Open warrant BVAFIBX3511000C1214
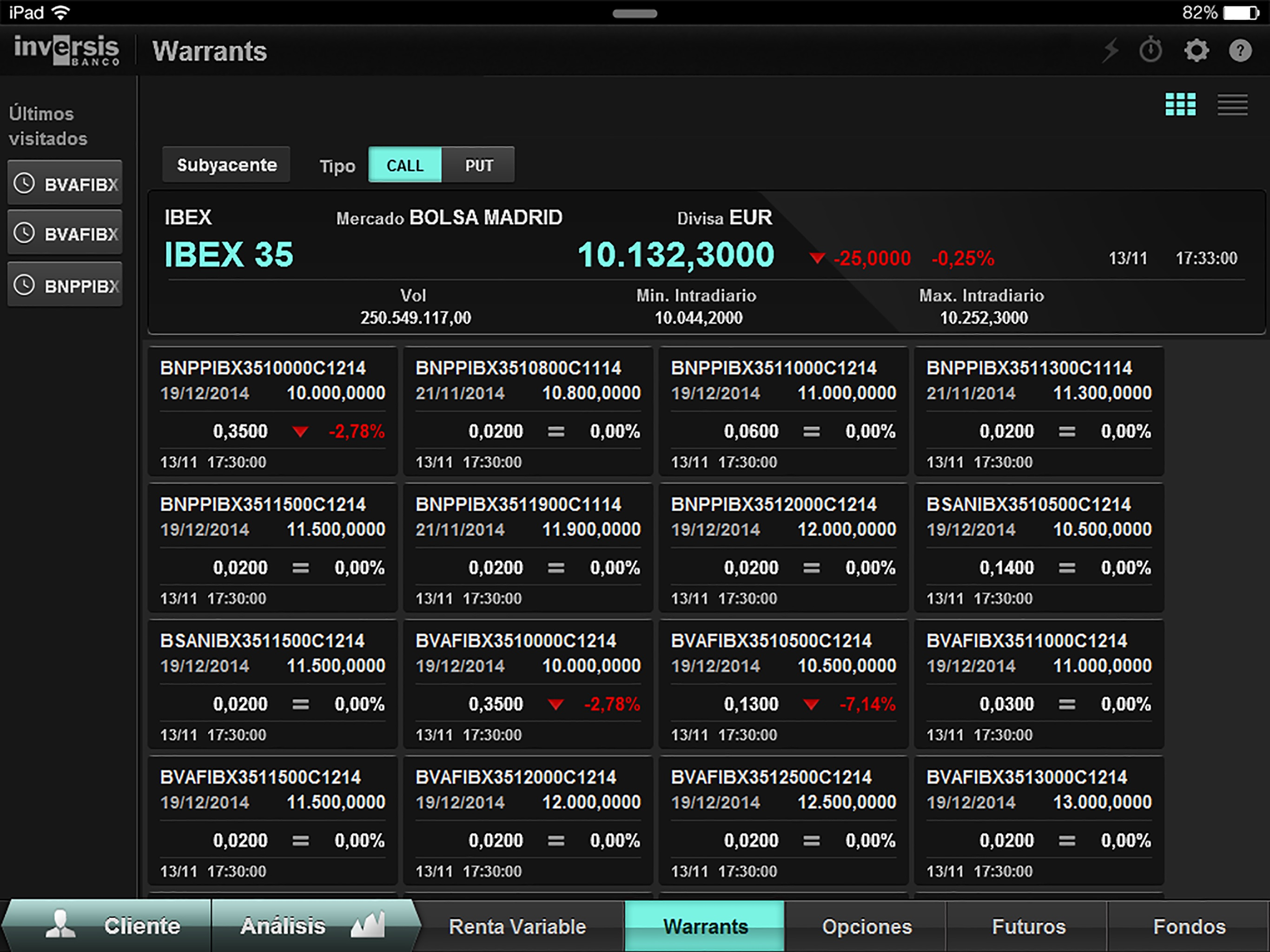 1039,684
